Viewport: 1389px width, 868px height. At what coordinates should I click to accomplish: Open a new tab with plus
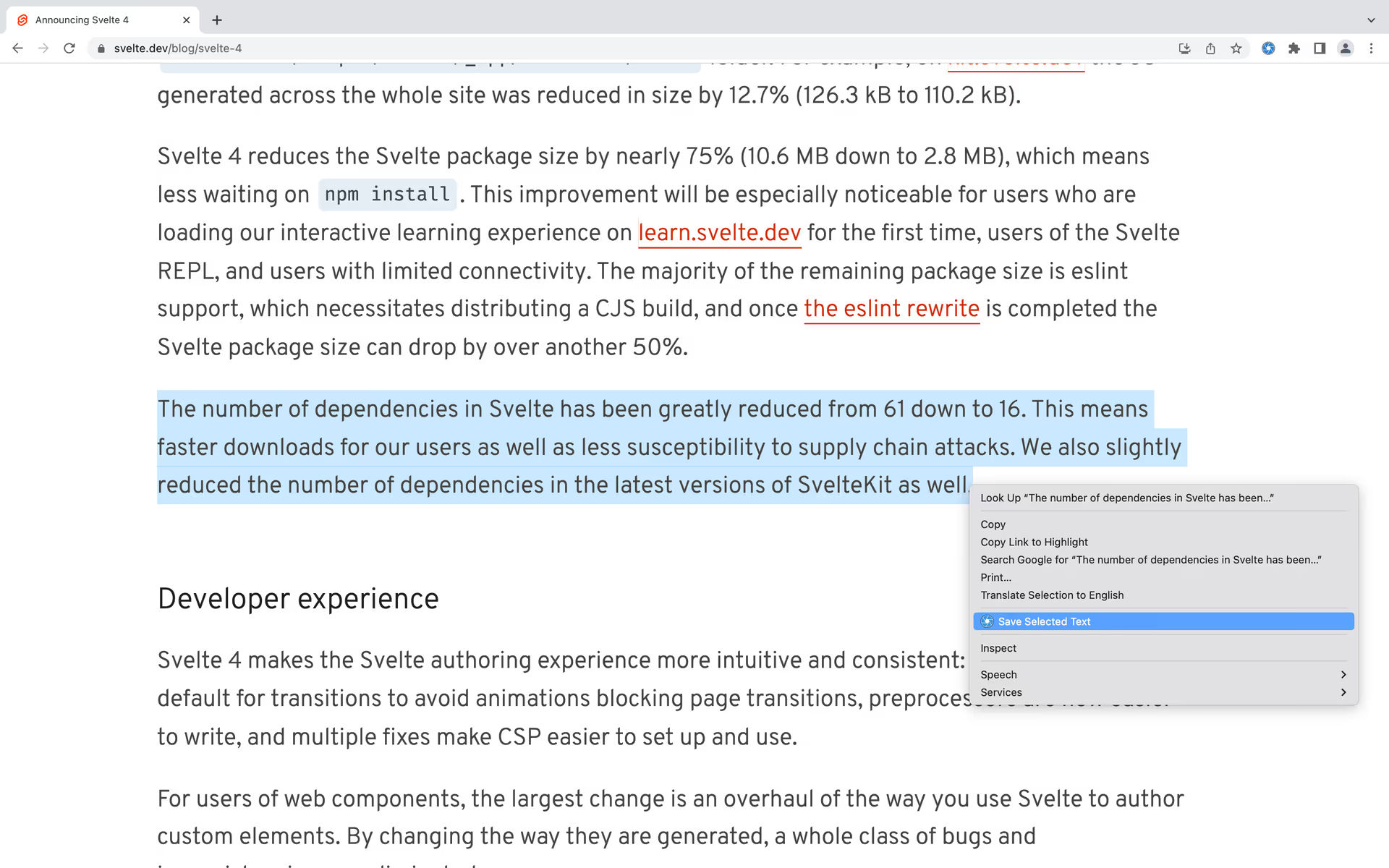pos(216,20)
